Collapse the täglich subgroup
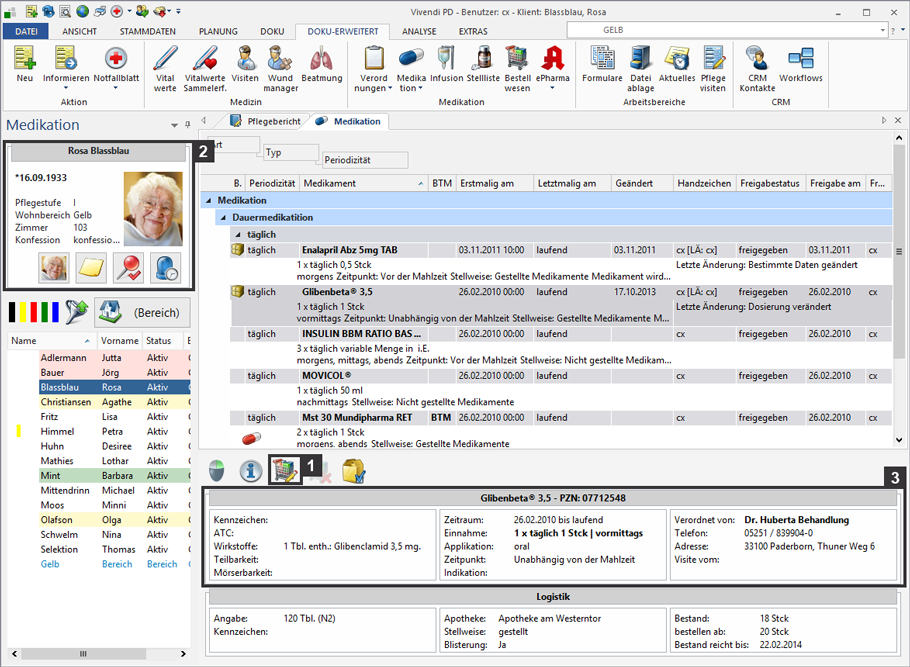 pyautogui.click(x=238, y=234)
